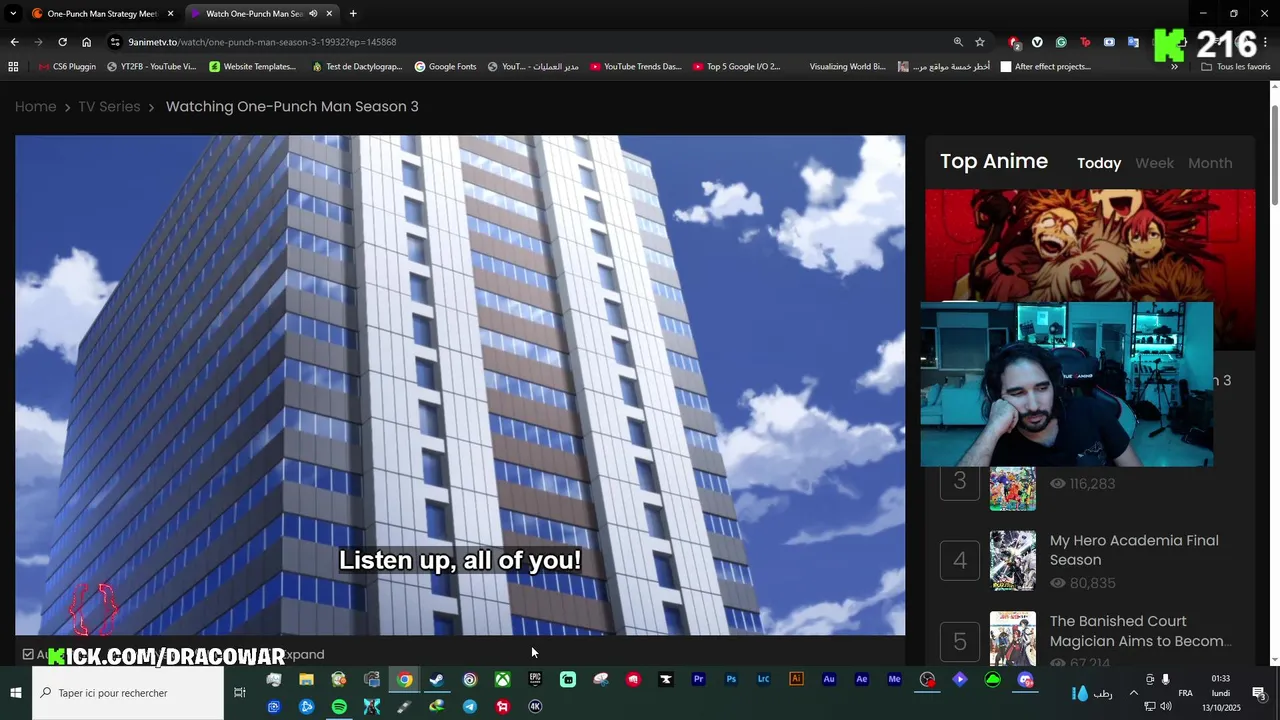Show Top Anime for Today
The height and width of the screenshot is (720, 1280).
coord(1099,163)
